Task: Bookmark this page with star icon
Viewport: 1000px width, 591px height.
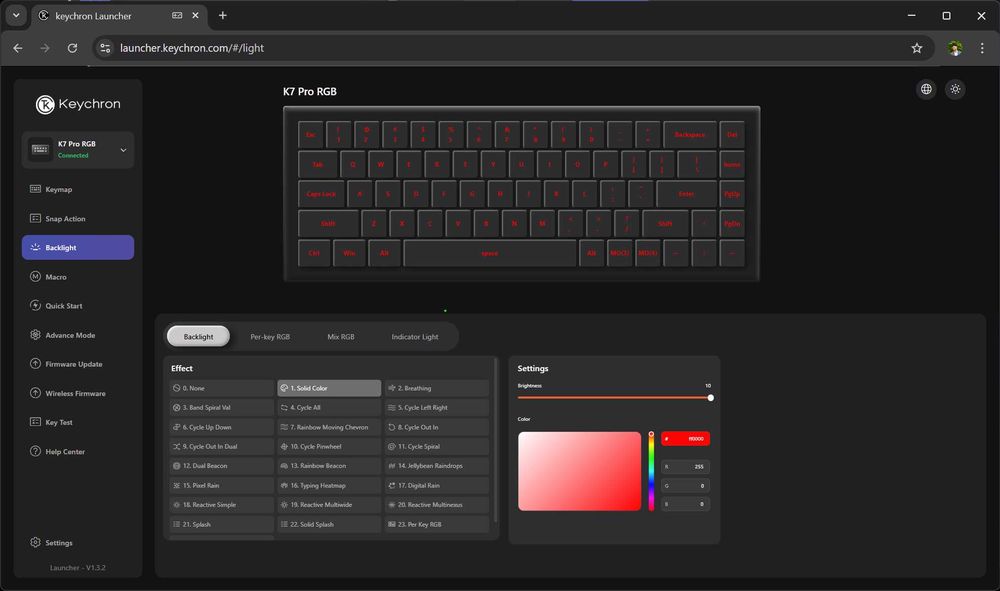Action: tap(916, 48)
